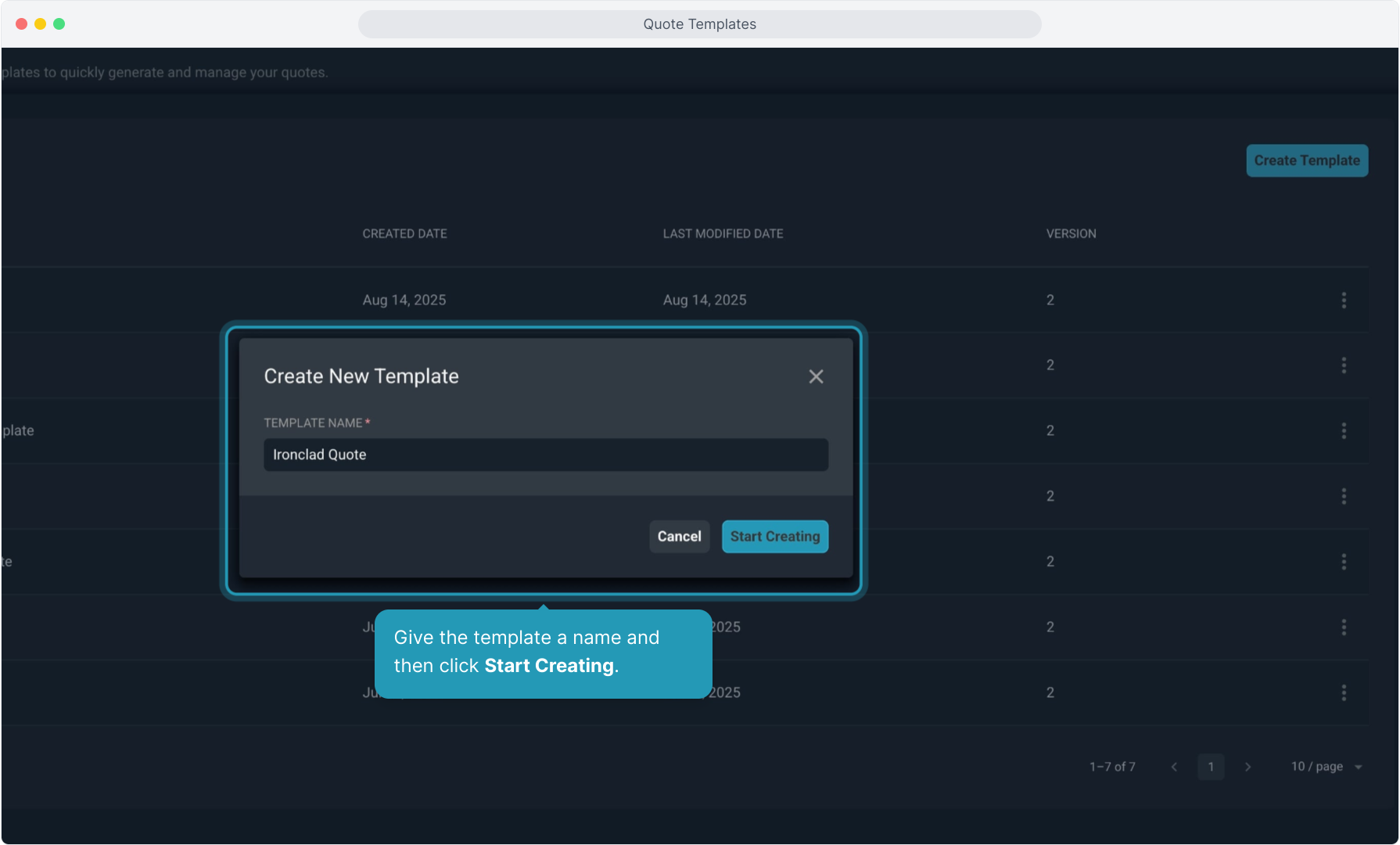This screenshot has width=1400, height=845.
Task: Open three-dot menu for fourth table row
Action: (x=1344, y=496)
